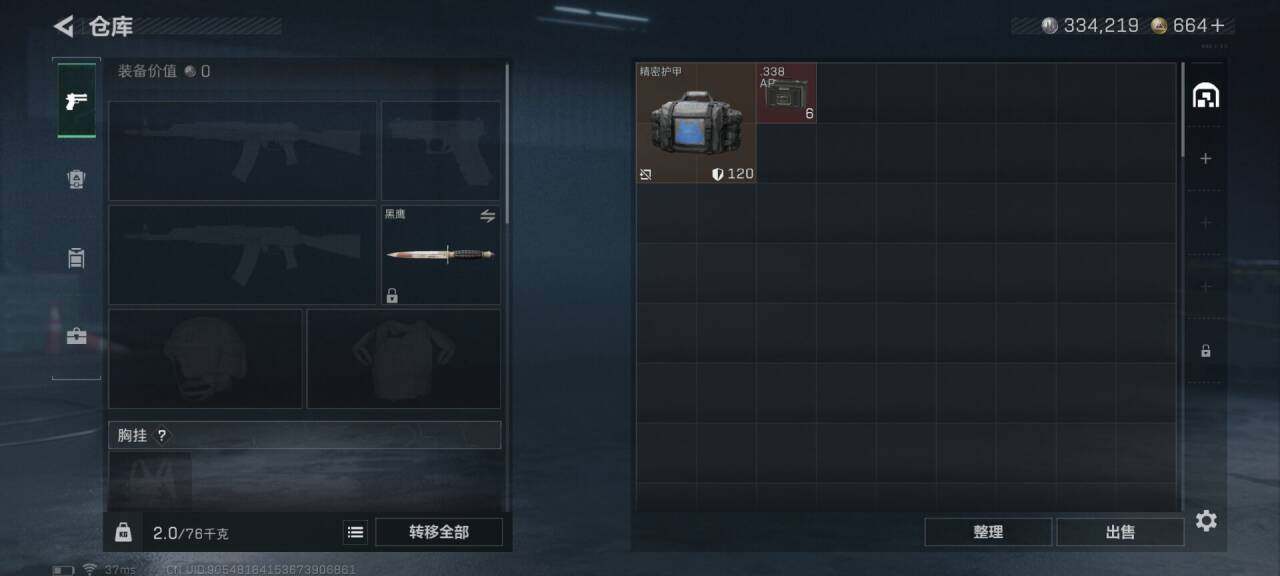Open the backpack sidebar tab

(x=76, y=258)
